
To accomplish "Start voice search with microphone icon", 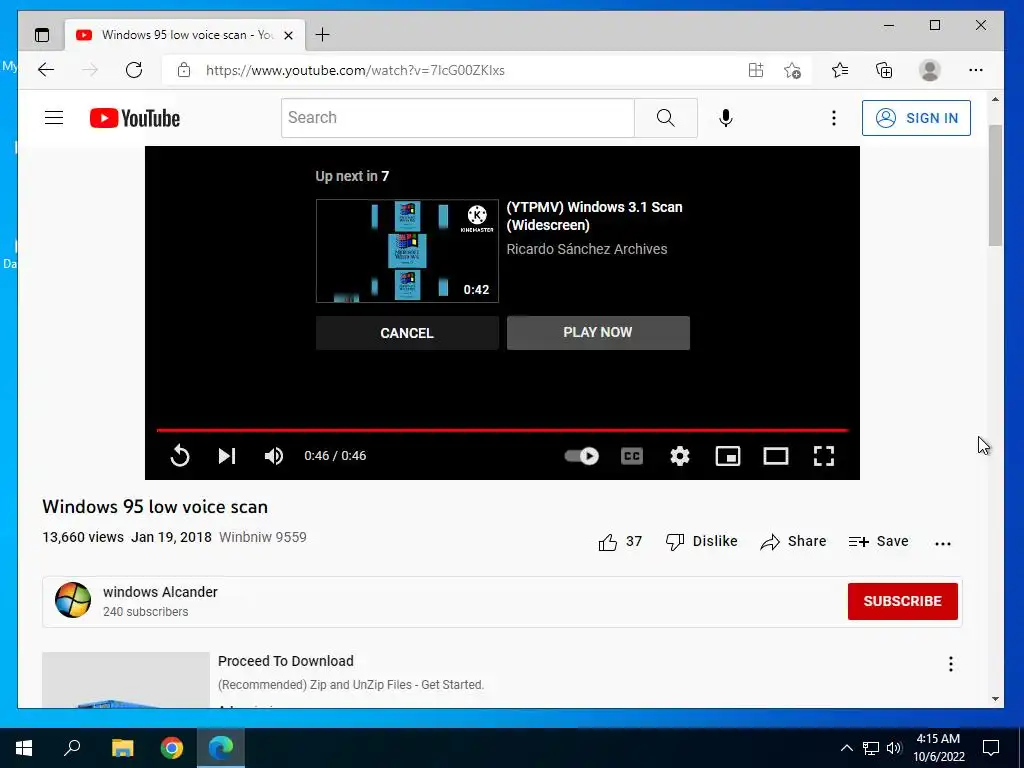I will [x=726, y=118].
